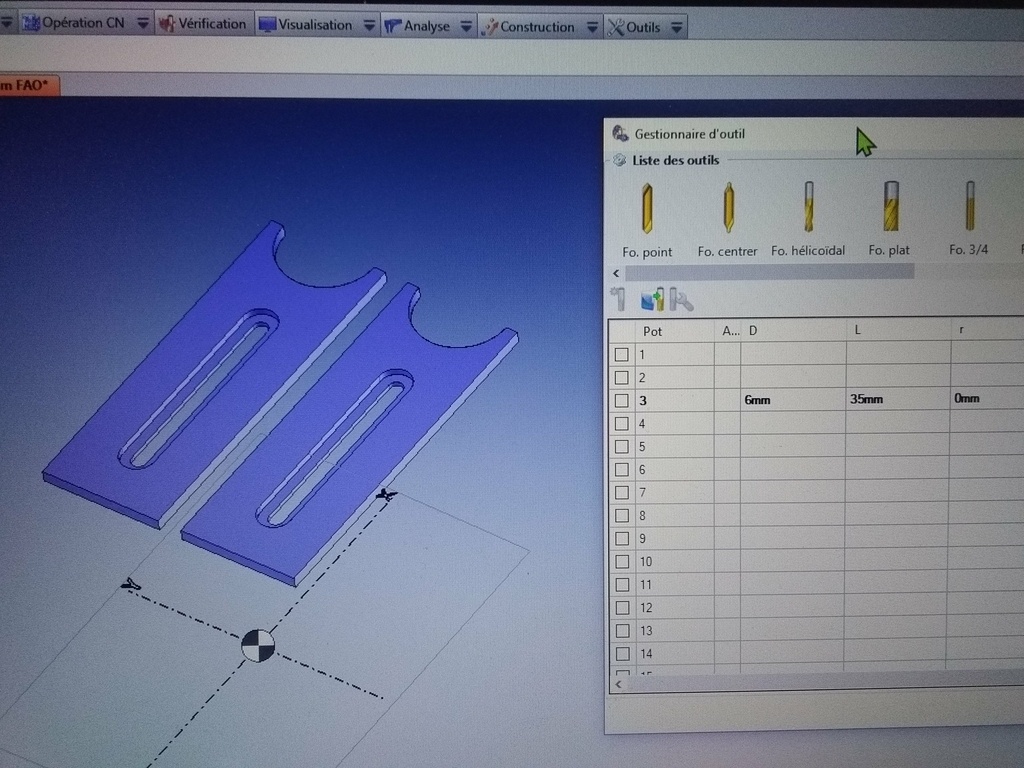Viewport: 1024px width, 768px height.
Task: Switch to the FAO* document tab
Action: [x=27, y=86]
